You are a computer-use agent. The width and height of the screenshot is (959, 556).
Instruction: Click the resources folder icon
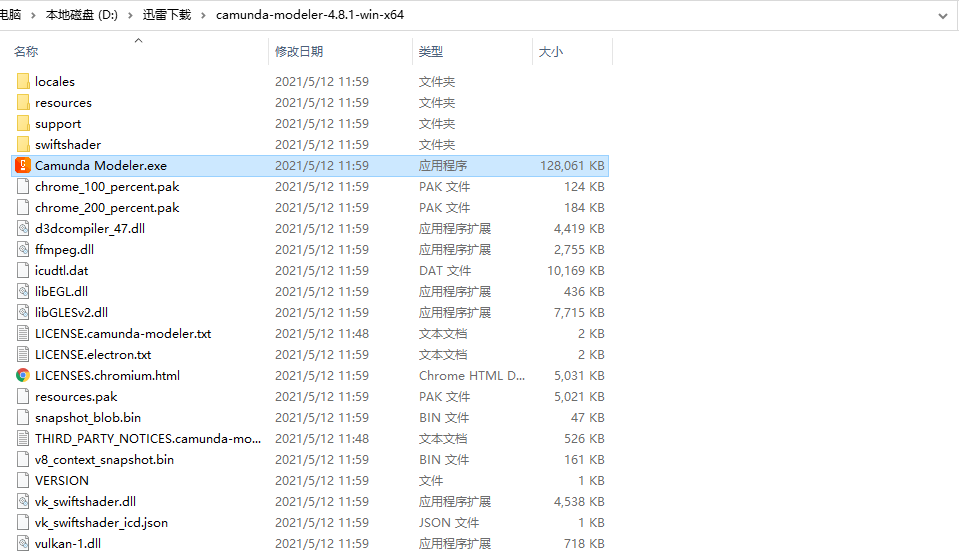point(23,102)
